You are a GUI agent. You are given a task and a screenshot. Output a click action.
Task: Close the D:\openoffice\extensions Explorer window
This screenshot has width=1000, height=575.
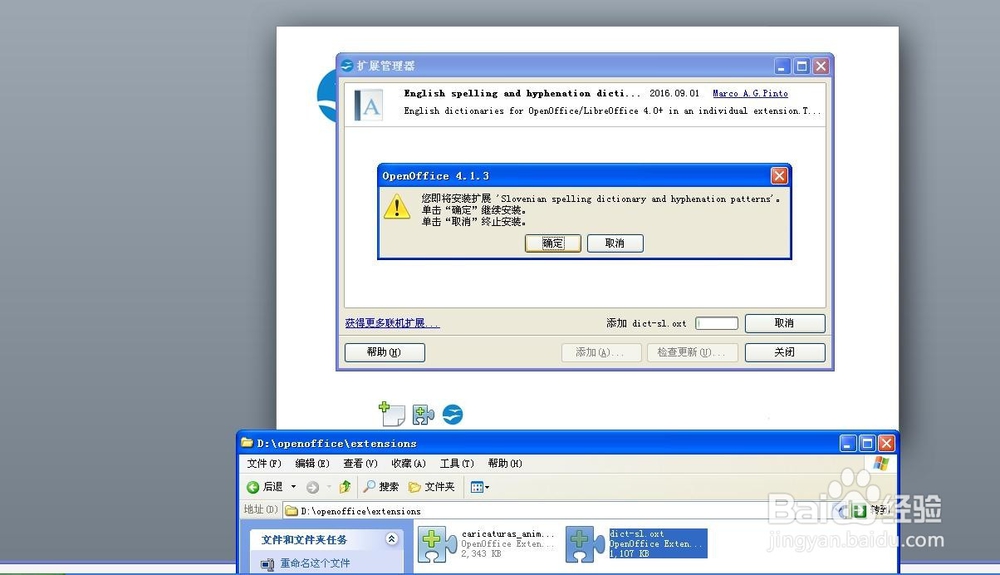click(x=886, y=443)
